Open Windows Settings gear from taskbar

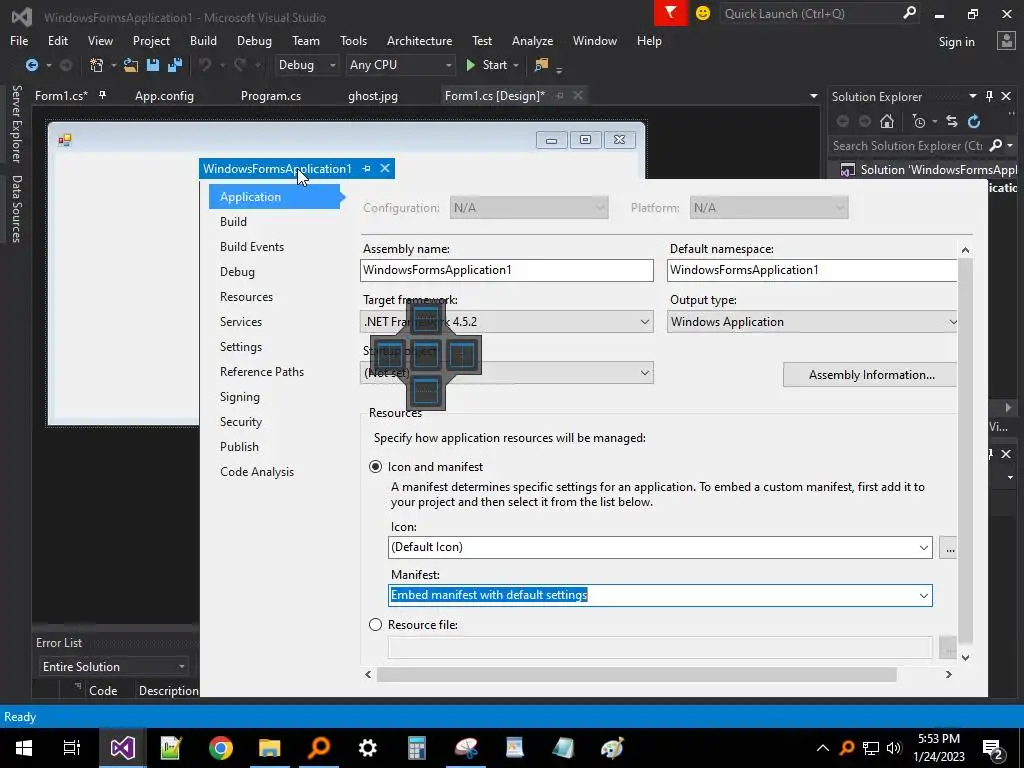click(x=368, y=748)
